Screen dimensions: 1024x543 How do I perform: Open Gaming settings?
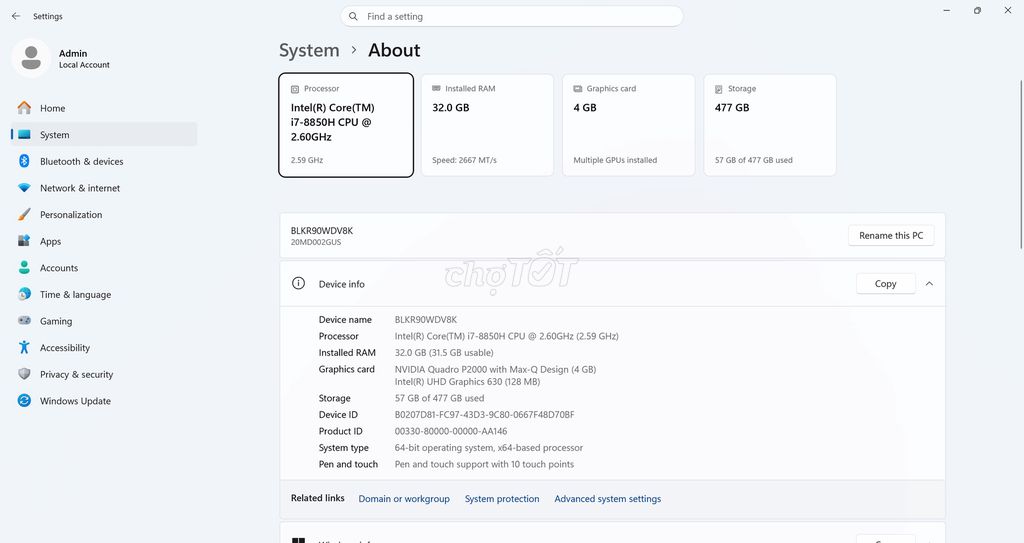pyautogui.click(x=104, y=321)
